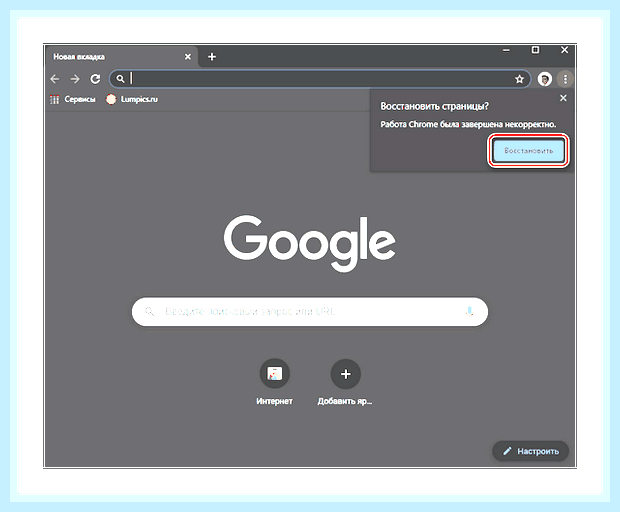Screen dimensions: 620x512
Task: Open the Сервисы apps shortcut
Action: pos(73,99)
